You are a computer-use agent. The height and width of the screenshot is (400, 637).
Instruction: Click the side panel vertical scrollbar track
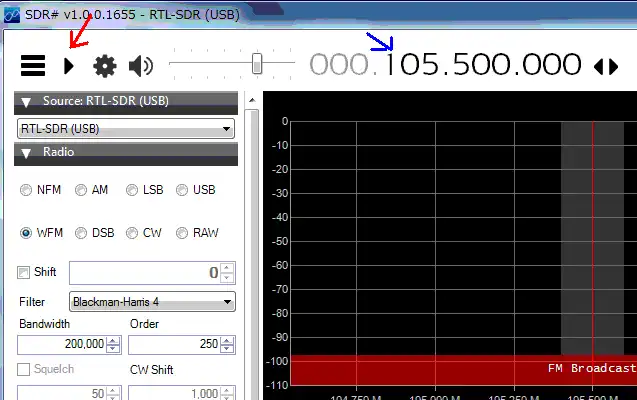point(254,255)
